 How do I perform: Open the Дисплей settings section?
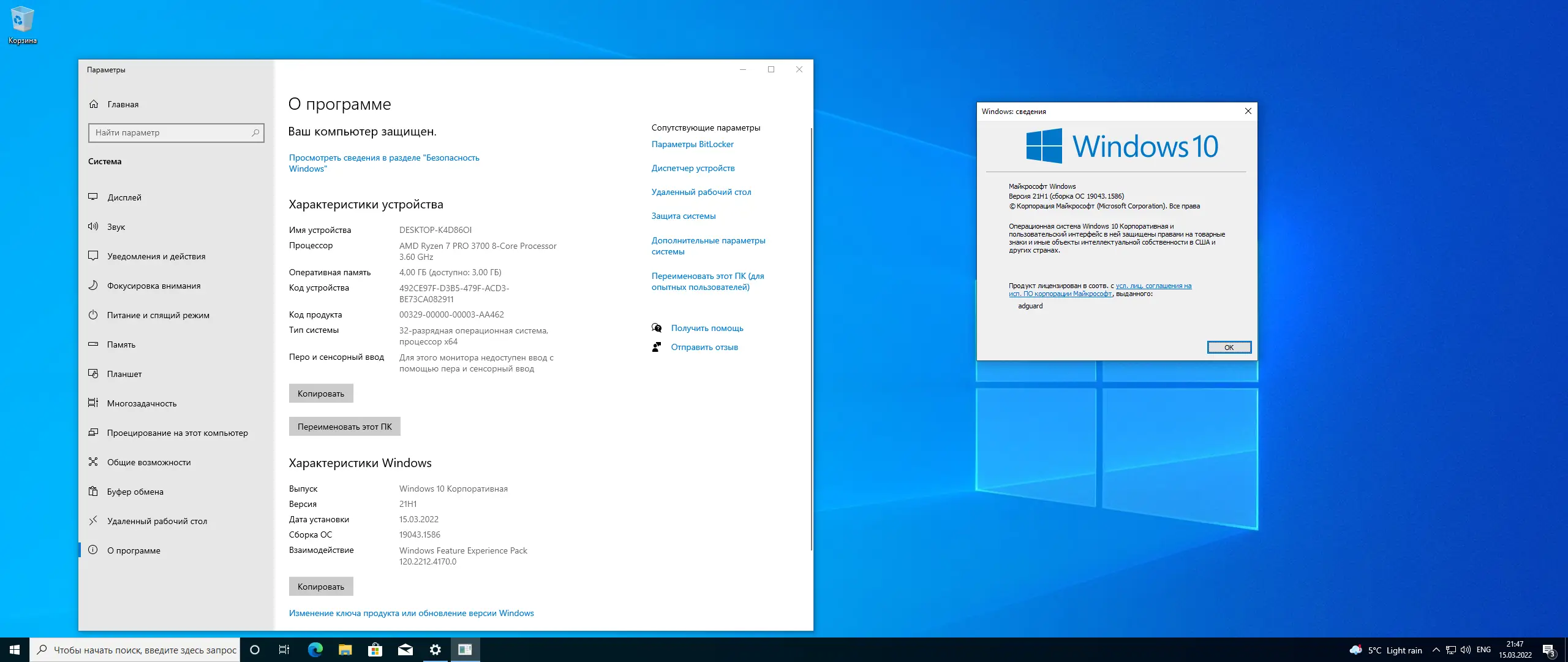[124, 197]
